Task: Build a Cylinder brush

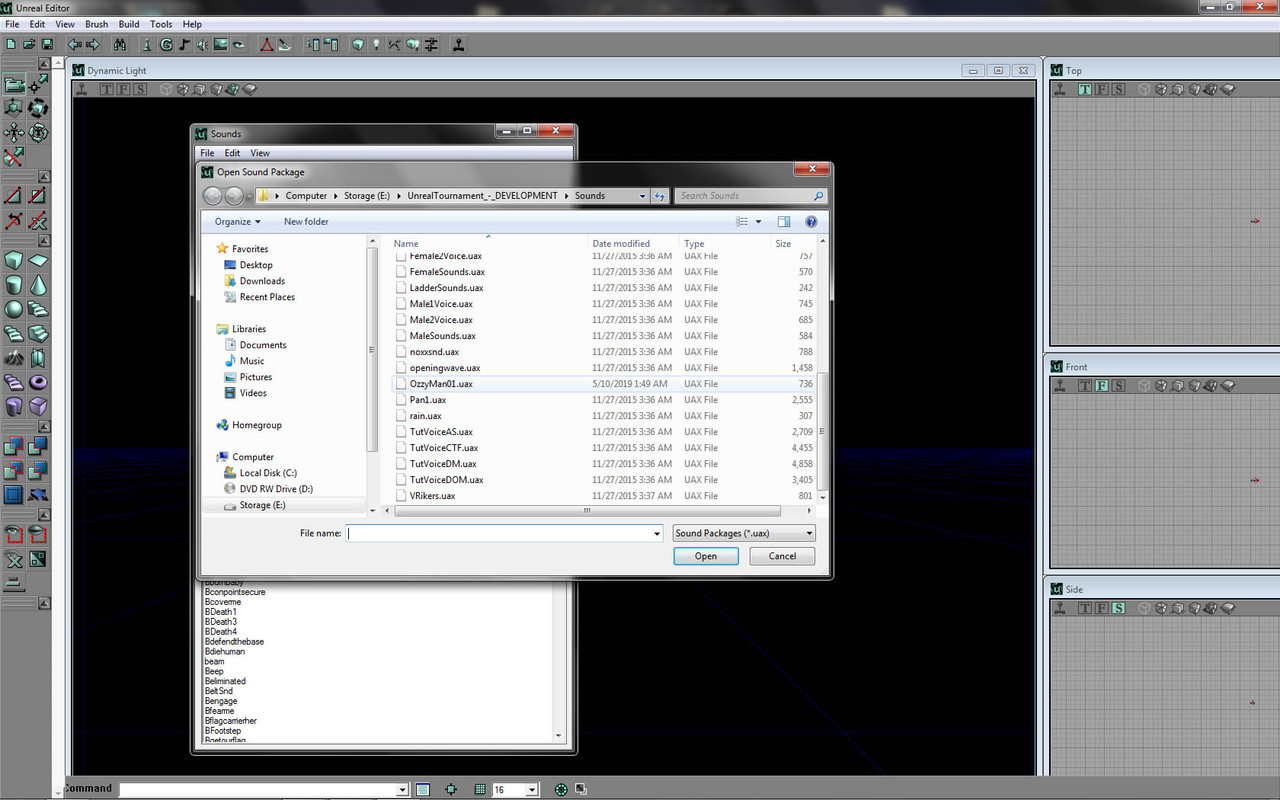Action: coord(14,285)
